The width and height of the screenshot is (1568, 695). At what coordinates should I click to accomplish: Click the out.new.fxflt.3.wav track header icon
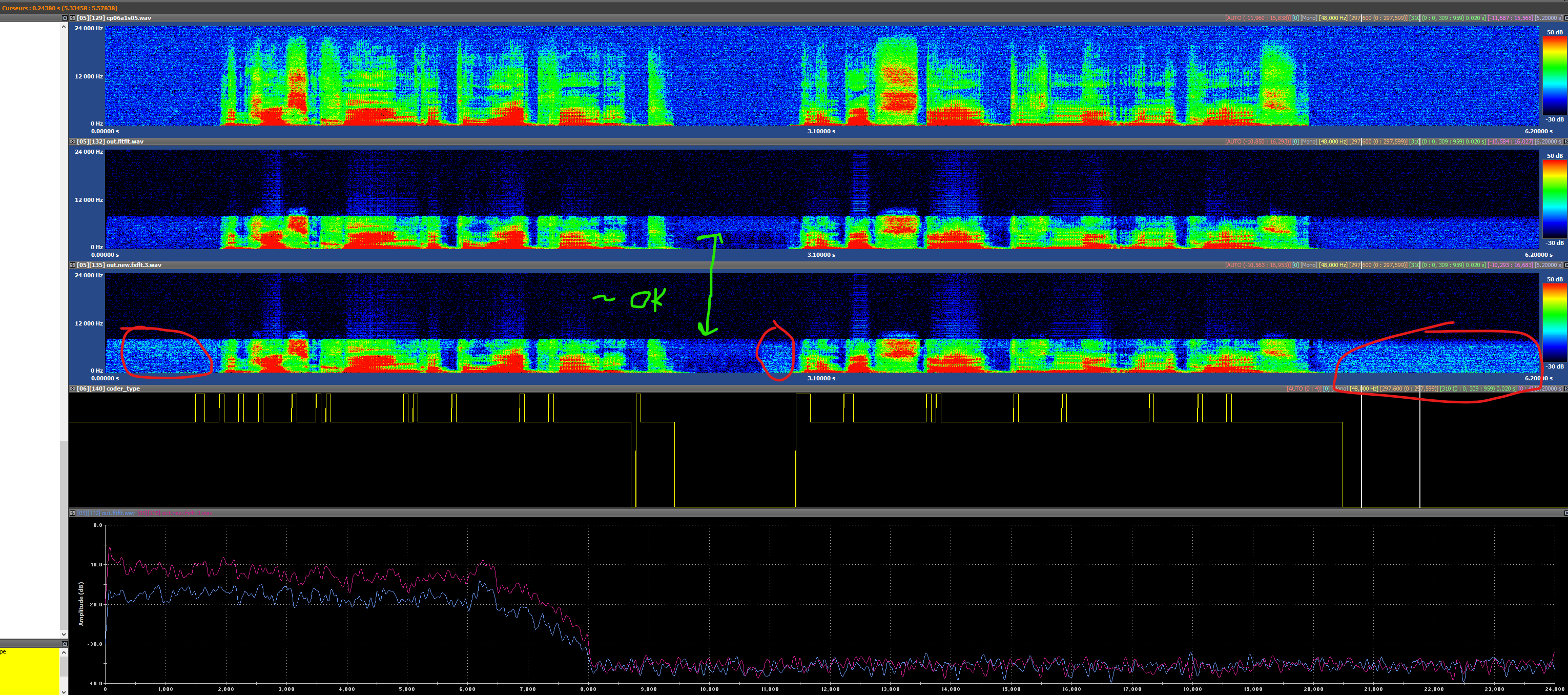point(72,265)
